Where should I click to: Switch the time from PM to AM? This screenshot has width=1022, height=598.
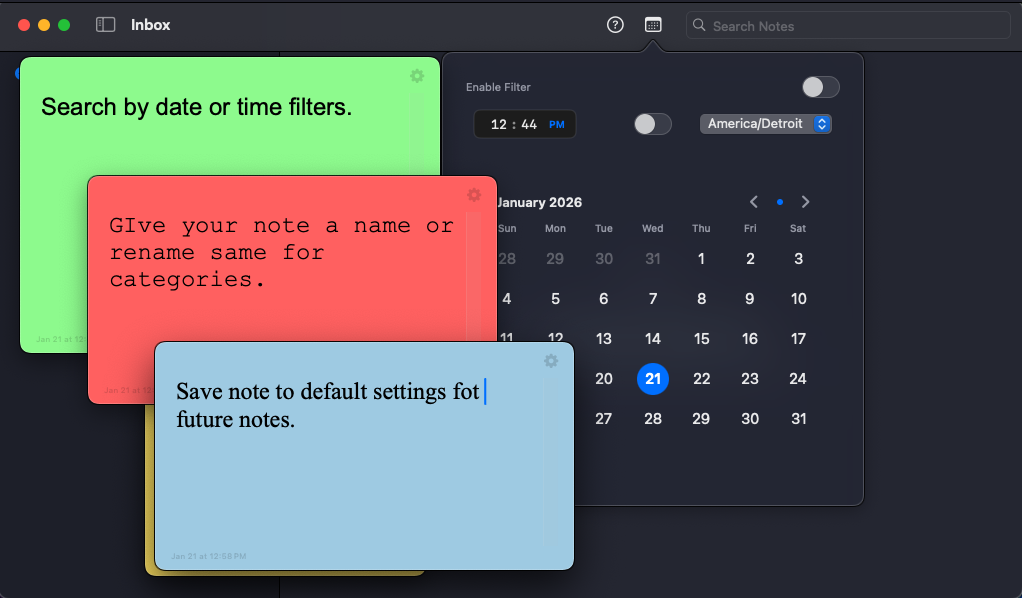coord(559,123)
